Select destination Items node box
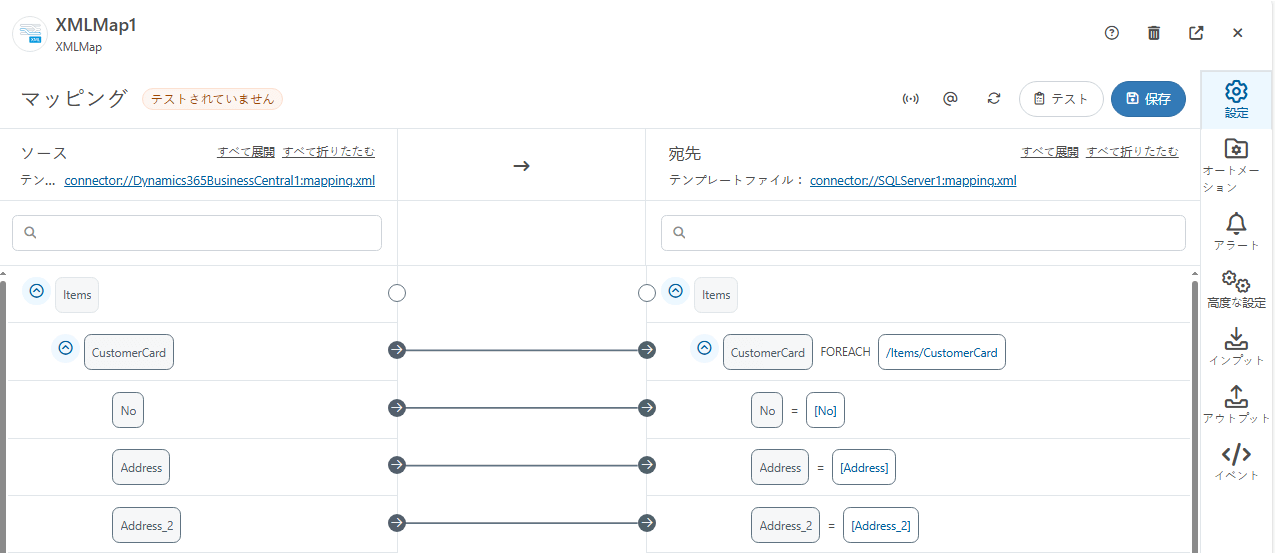 (x=716, y=295)
